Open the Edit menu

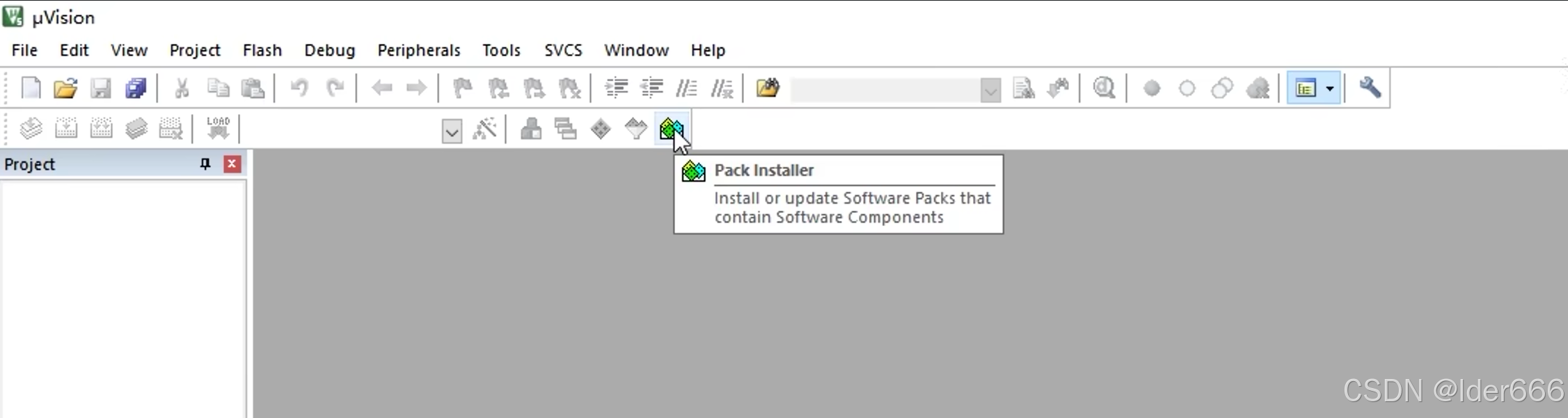[74, 50]
